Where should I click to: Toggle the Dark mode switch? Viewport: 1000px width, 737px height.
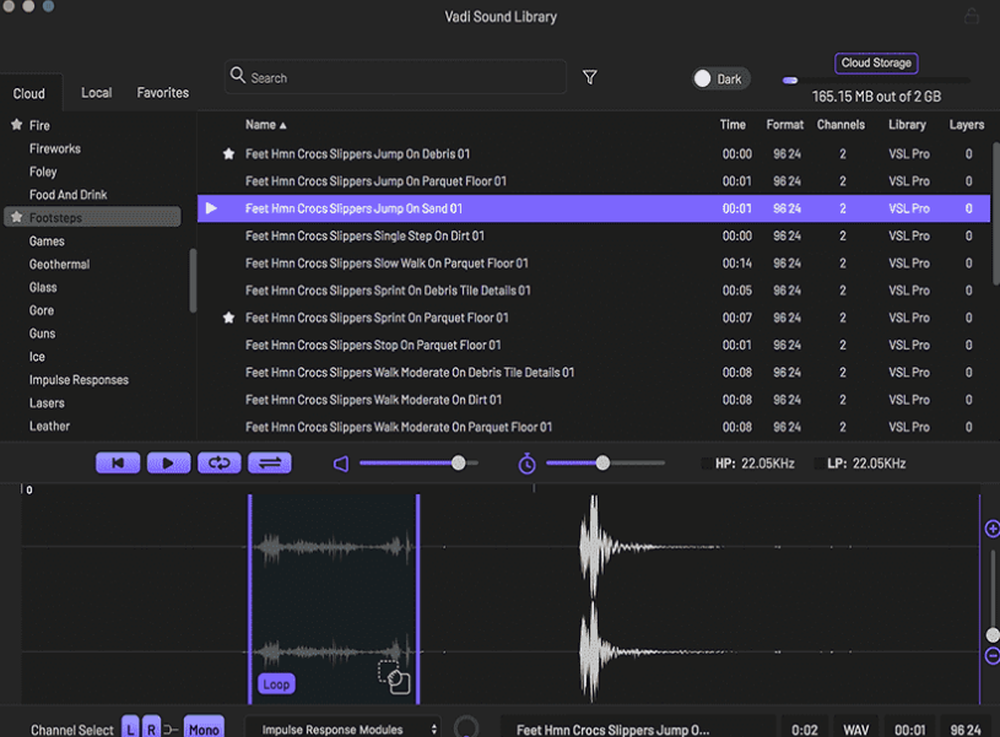(x=720, y=79)
